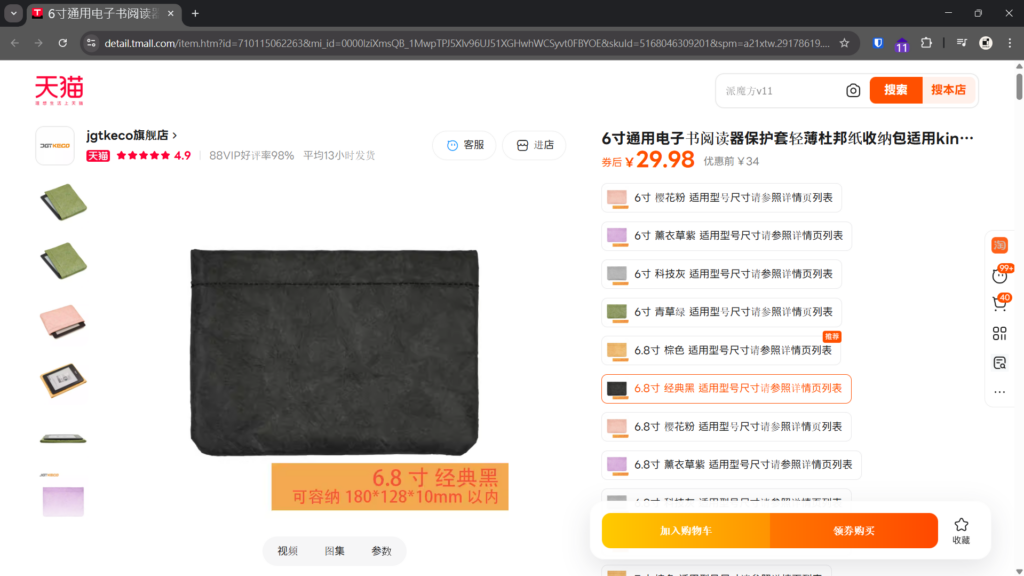Image resolution: width=1024 pixels, height=576 pixels.
Task: Click the camera image-search icon in search box
Action: coord(853,91)
